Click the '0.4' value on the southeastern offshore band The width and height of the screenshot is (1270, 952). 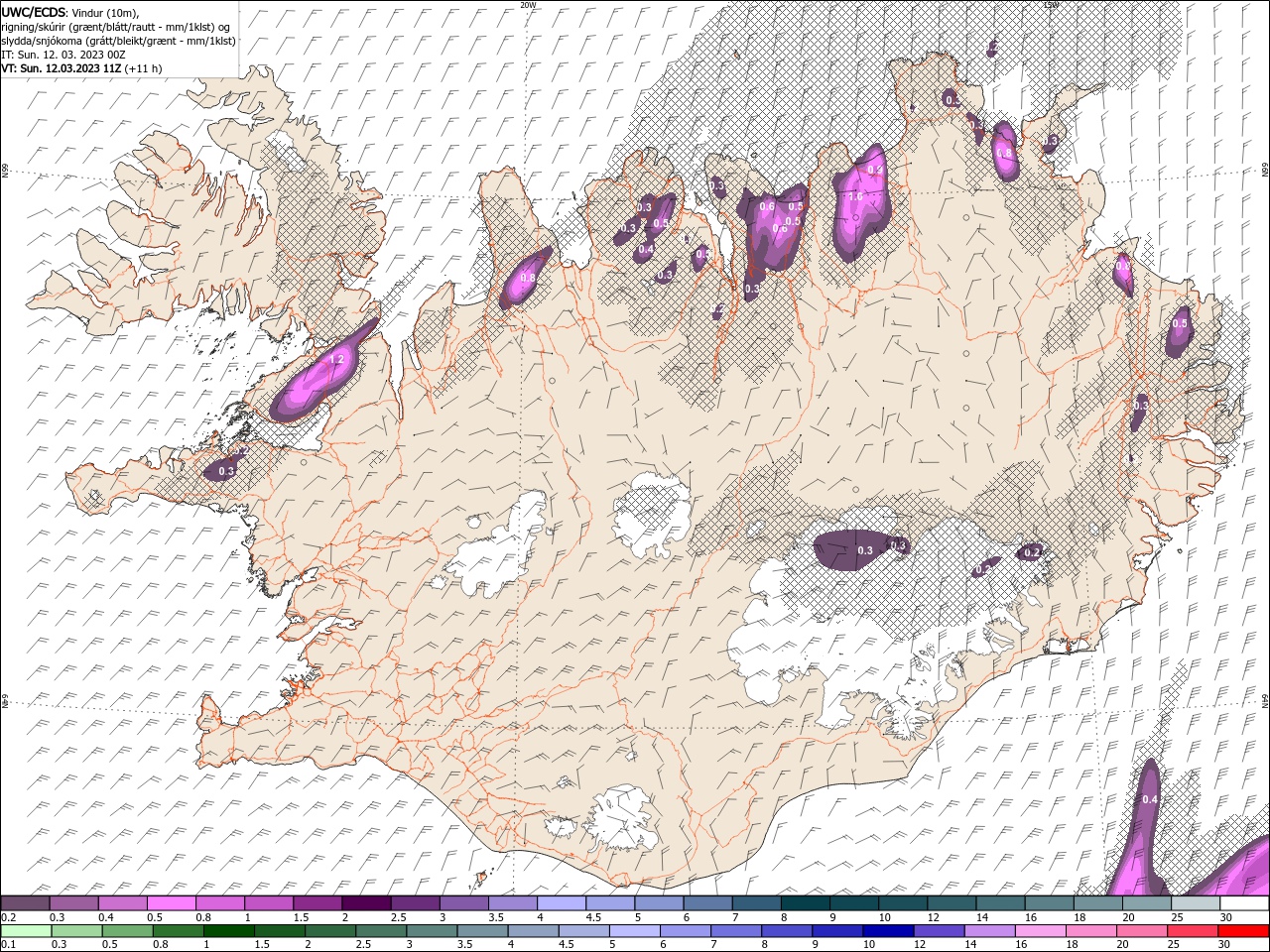1150,799
